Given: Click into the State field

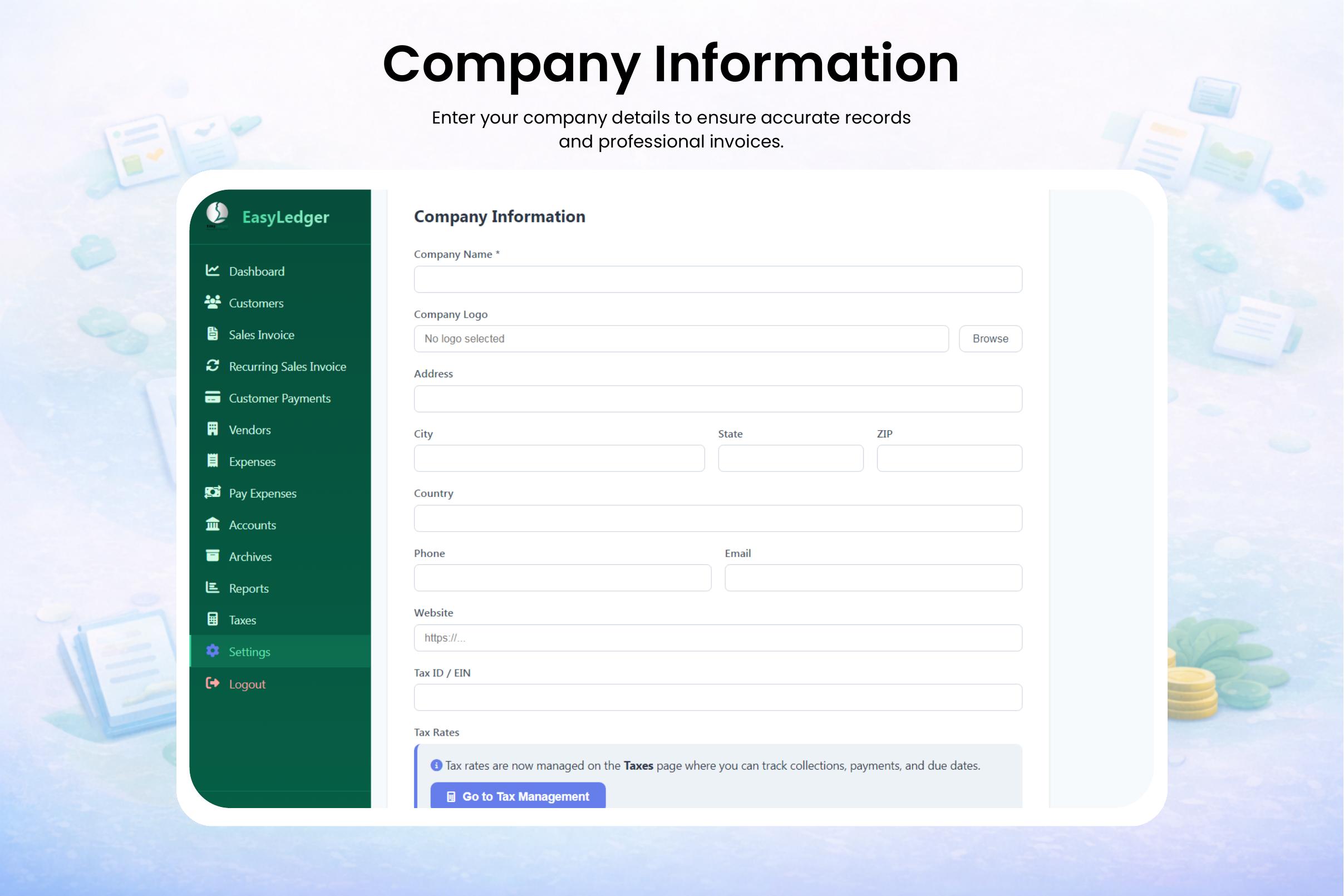Looking at the screenshot, I should coord(790,458).
